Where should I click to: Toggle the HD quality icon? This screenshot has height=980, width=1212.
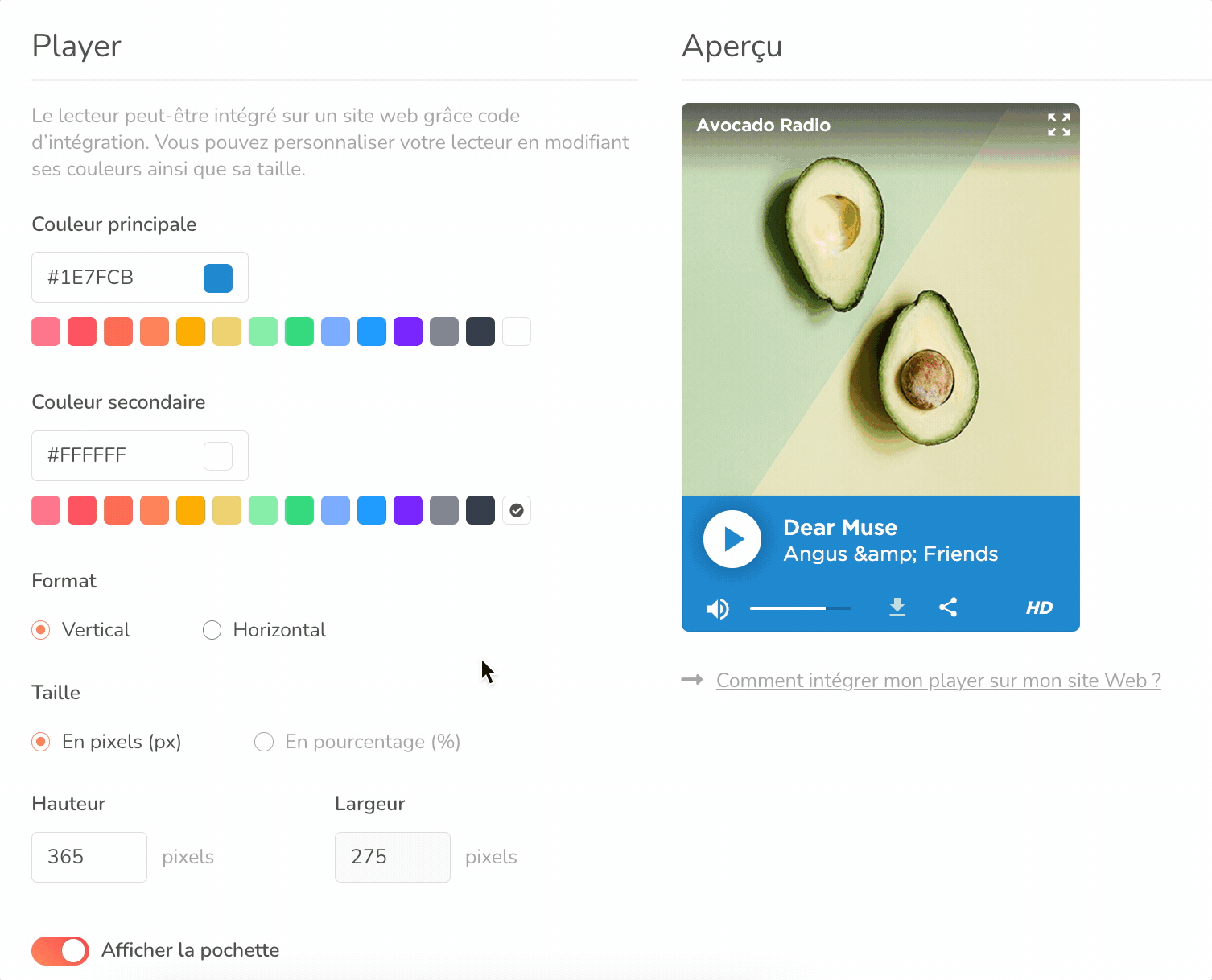[1039, 608]
